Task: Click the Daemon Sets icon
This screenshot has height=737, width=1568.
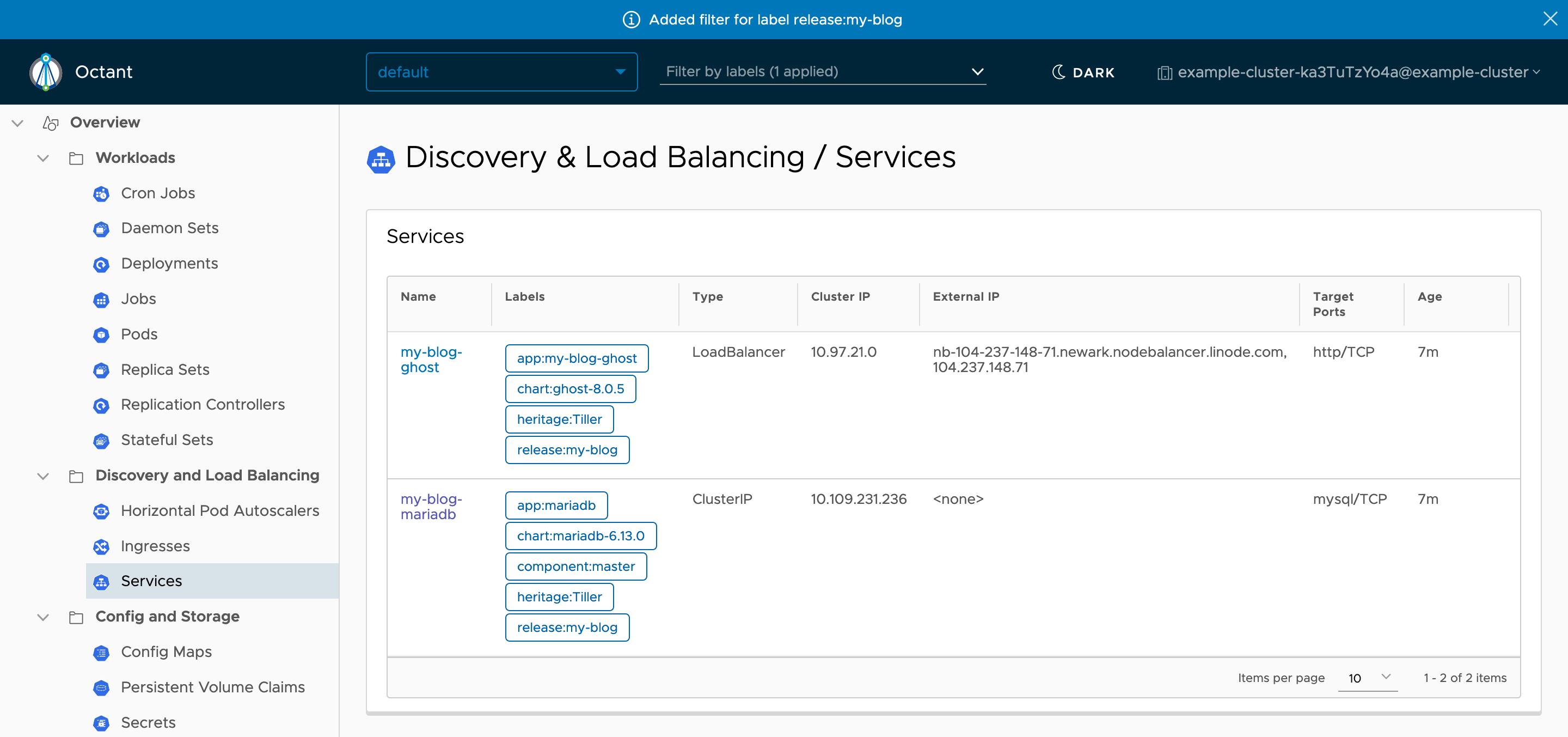Action: coord(101,228)
